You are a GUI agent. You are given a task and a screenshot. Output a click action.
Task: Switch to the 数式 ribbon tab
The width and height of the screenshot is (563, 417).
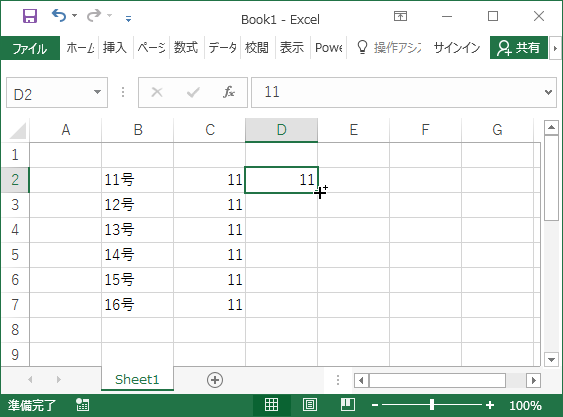pyautogui.click(x=186, y=47)
